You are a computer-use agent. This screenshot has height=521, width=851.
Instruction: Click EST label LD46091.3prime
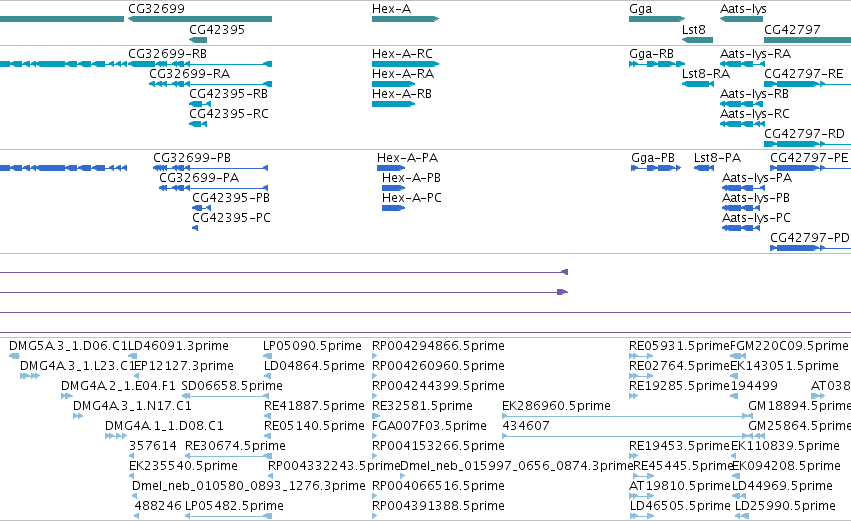[x=178, y=346]
